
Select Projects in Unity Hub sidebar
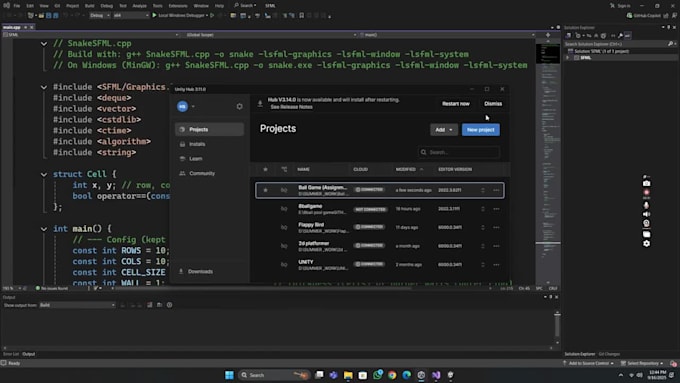[210, 129]
